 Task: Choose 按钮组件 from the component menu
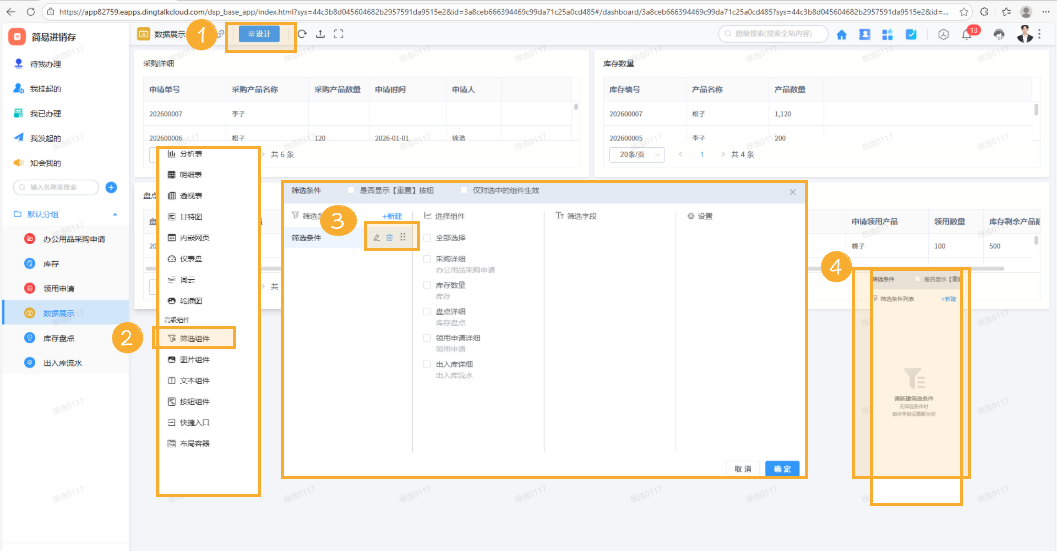click(194, 402)
